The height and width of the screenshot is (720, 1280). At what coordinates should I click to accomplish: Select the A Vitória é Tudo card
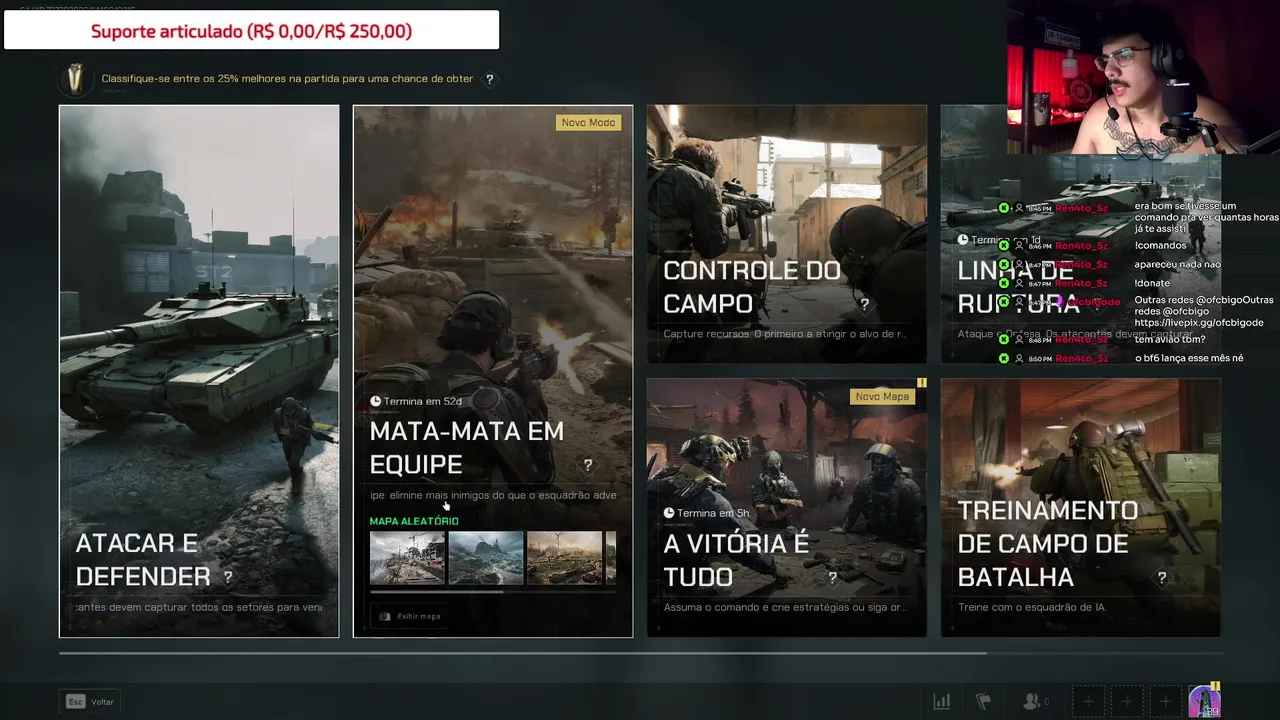pyautogui.click(x=787, y=508)
